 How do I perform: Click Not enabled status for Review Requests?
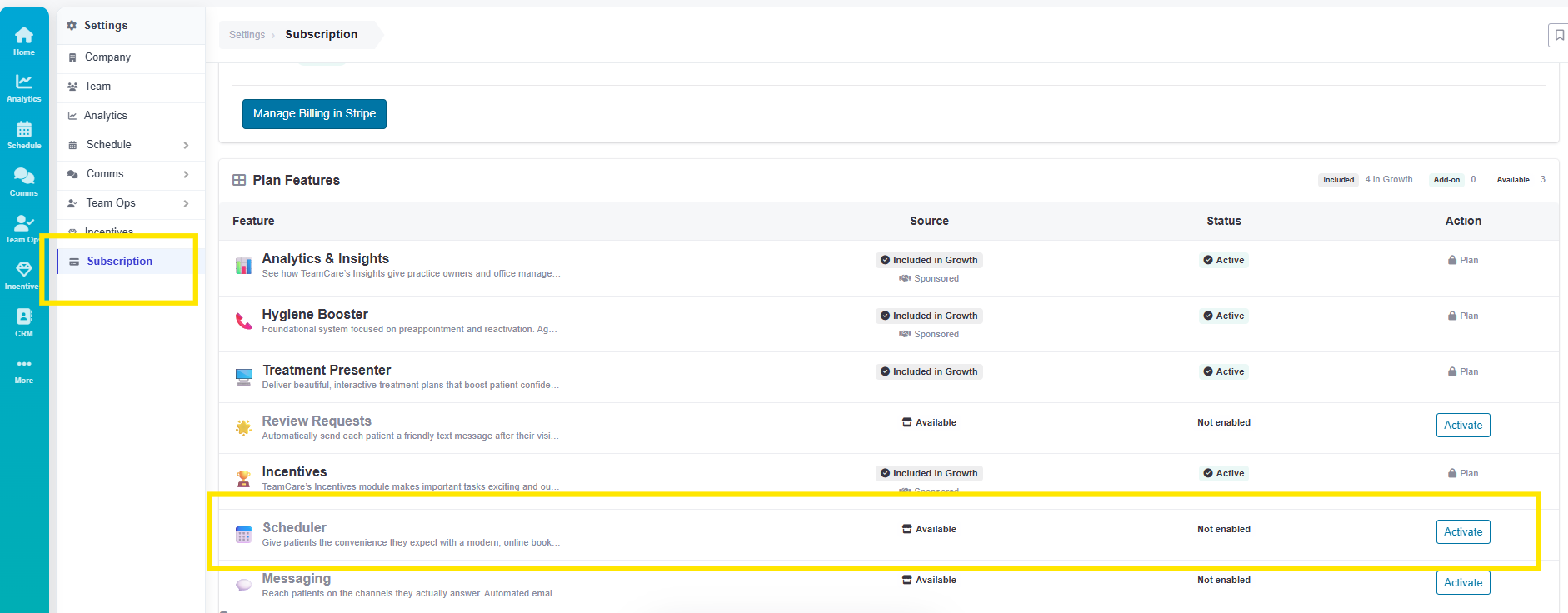point(1224,422)
